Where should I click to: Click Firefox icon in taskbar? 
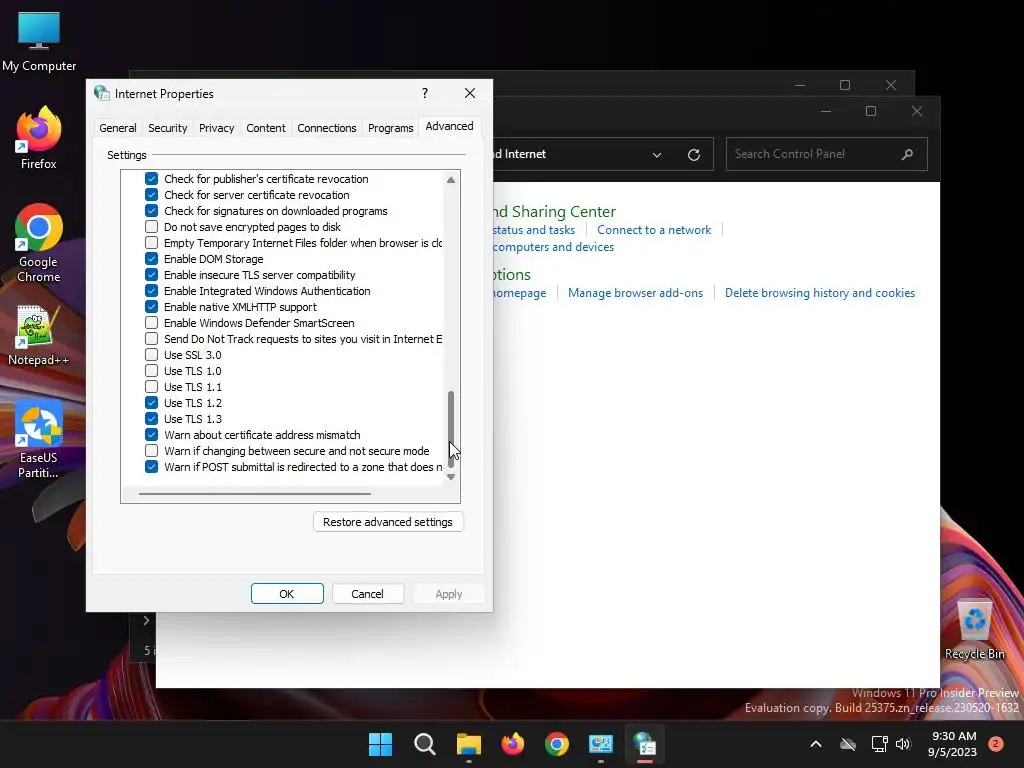[513, 744]
